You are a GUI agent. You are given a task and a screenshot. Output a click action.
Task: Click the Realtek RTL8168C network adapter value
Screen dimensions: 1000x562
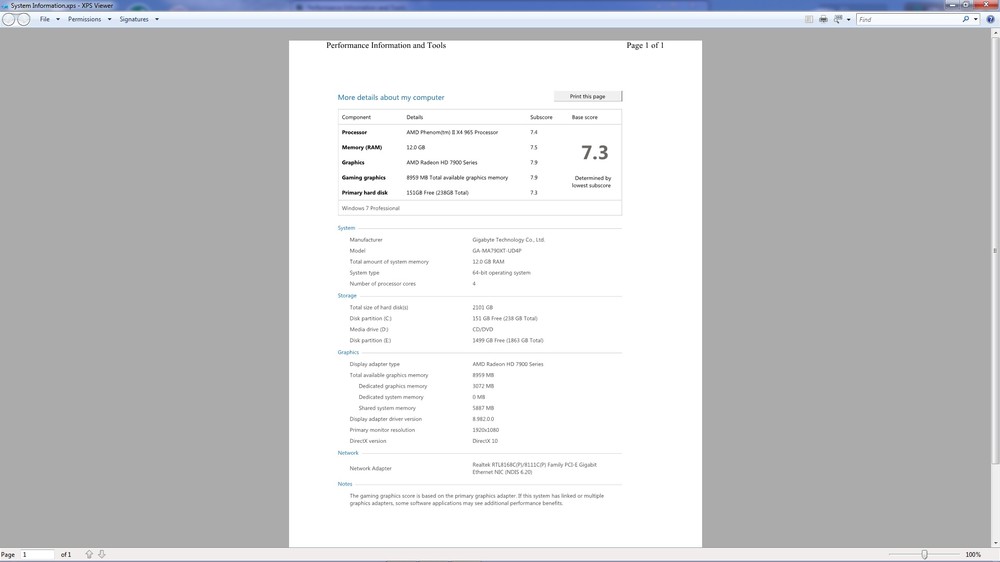[x=534, y=468]
